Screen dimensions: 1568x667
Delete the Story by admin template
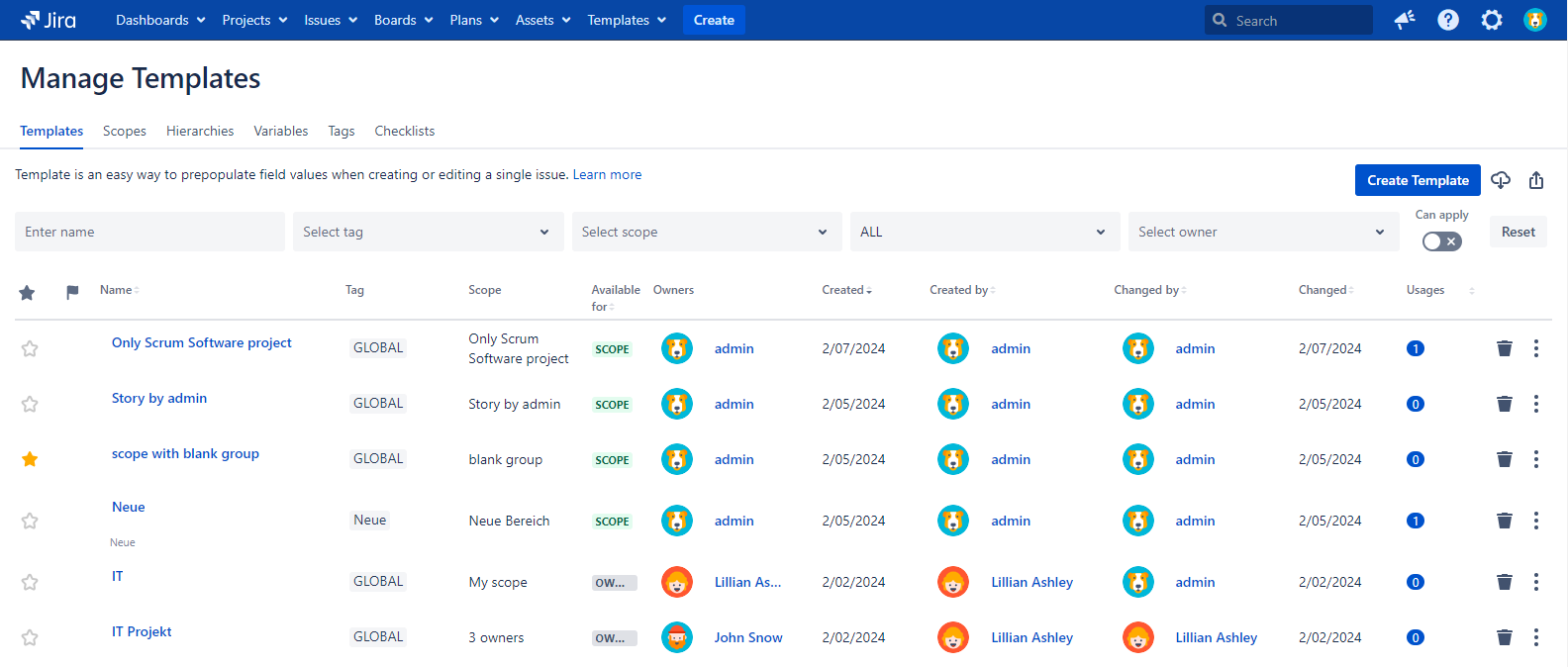coord(1504,404)
